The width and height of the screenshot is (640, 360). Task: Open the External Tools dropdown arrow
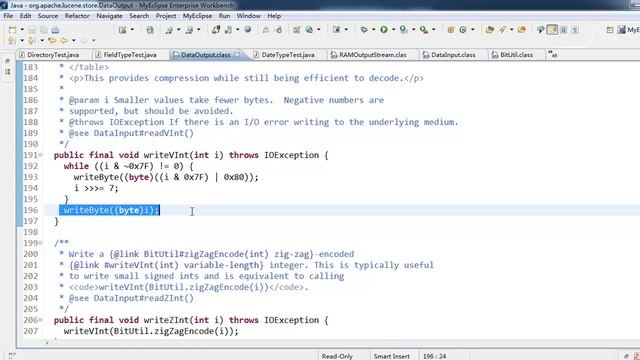click(433, 29)
